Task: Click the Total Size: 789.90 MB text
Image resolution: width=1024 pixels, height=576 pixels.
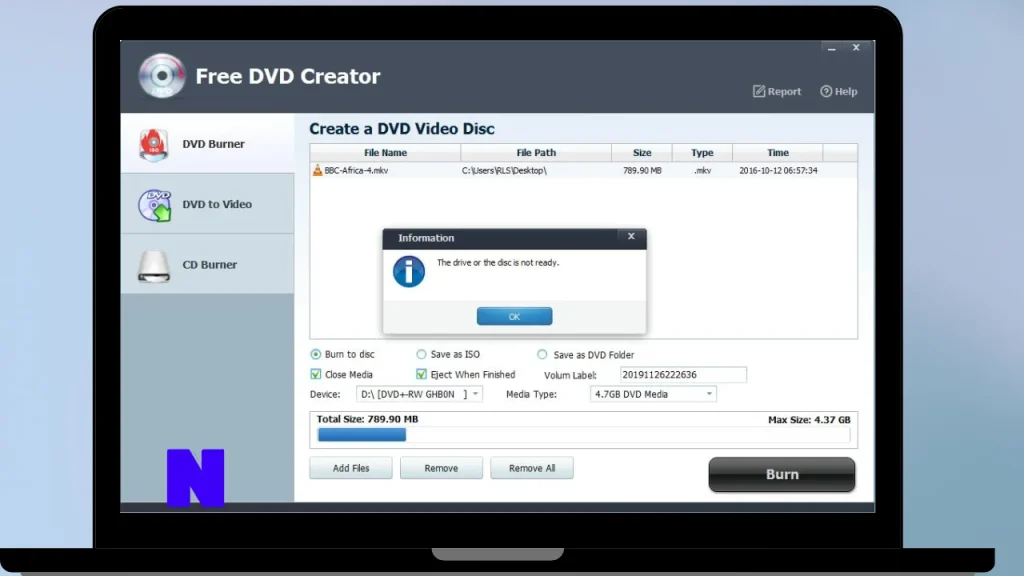Action: pos(368,419)
